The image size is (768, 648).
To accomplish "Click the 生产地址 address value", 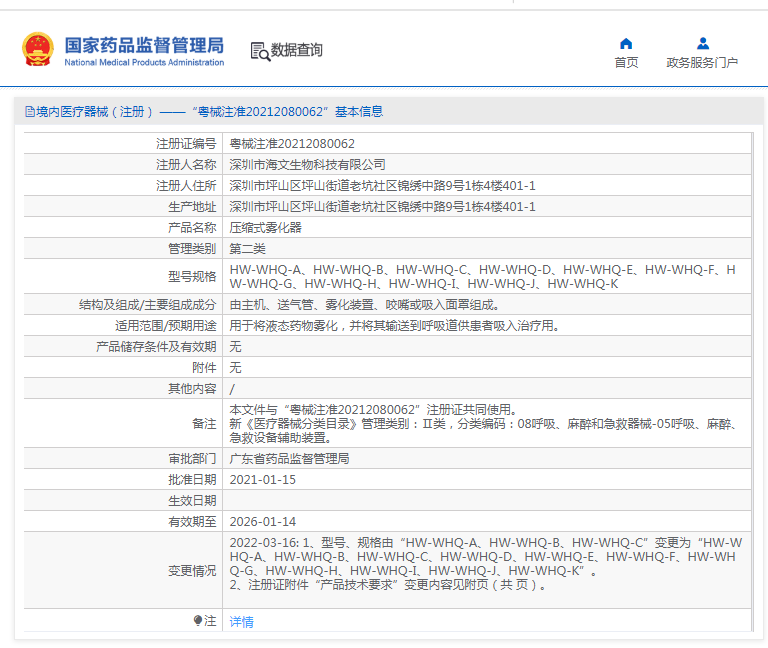I will coord(382,207).
